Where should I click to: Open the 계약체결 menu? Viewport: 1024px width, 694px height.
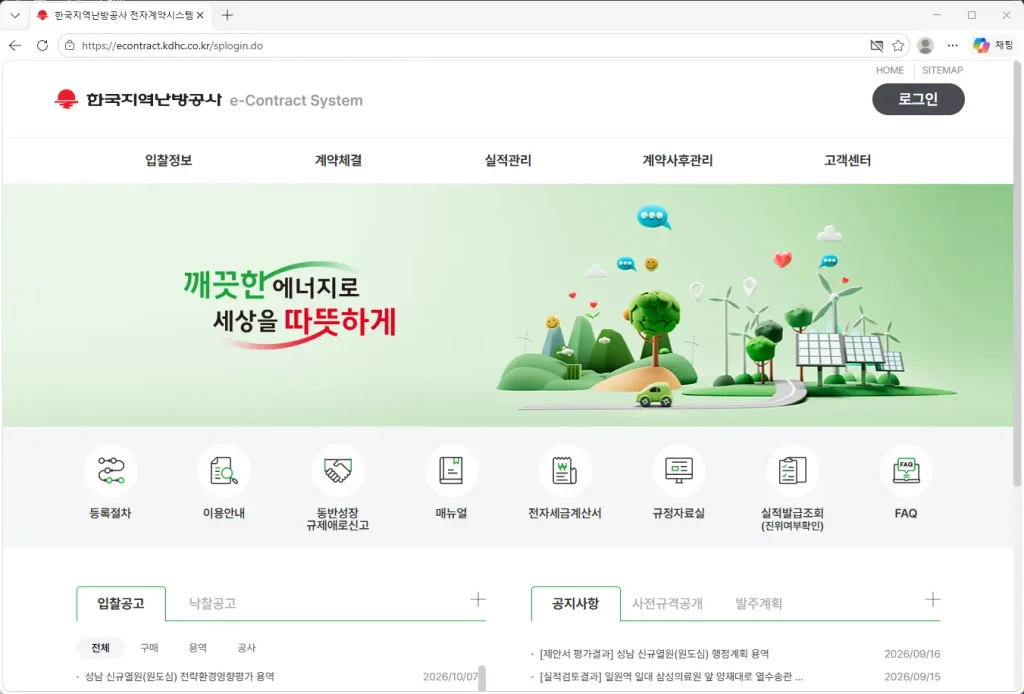[338, 161]
